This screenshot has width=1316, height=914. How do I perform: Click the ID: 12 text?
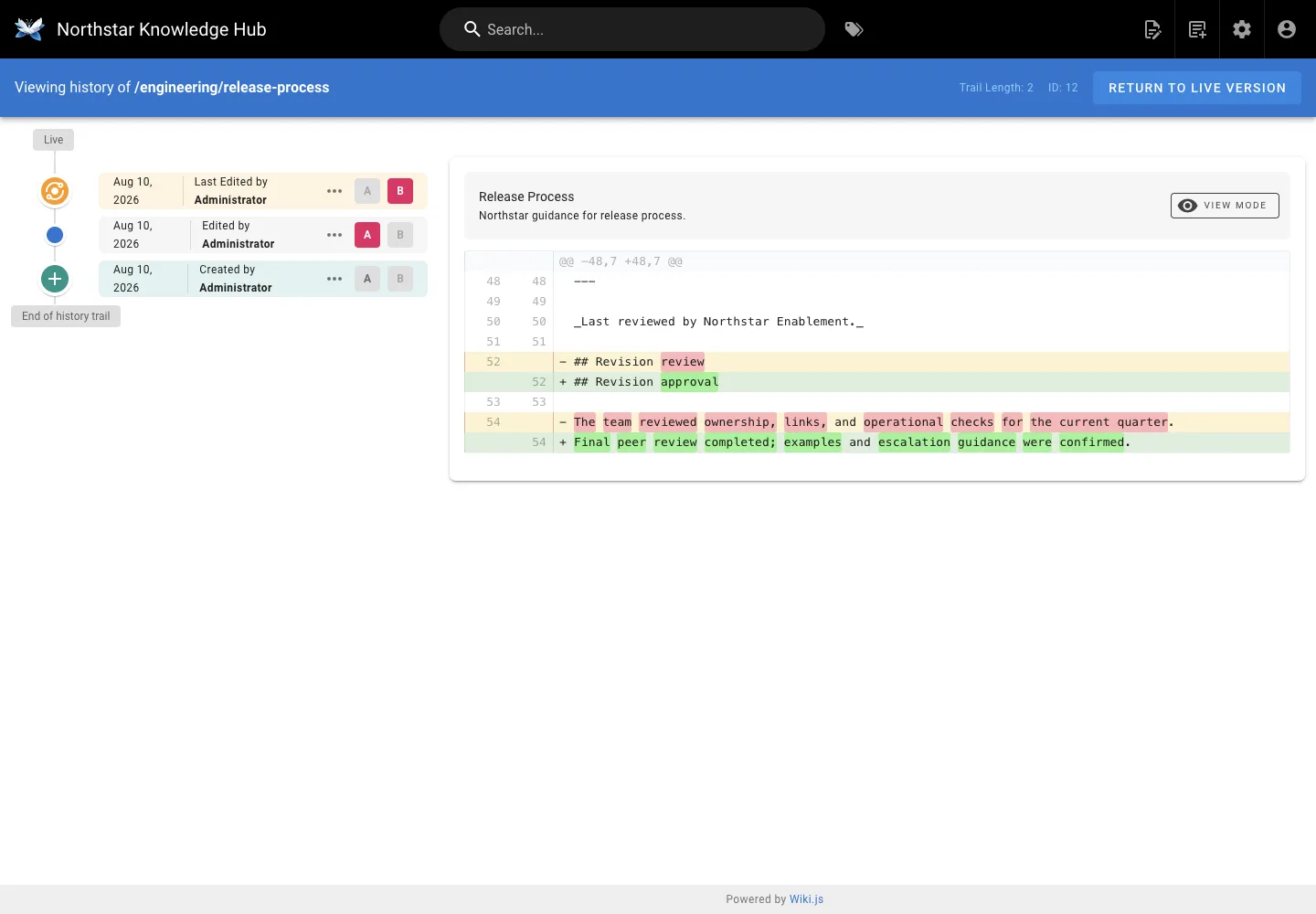click(x=1063, y=88)
